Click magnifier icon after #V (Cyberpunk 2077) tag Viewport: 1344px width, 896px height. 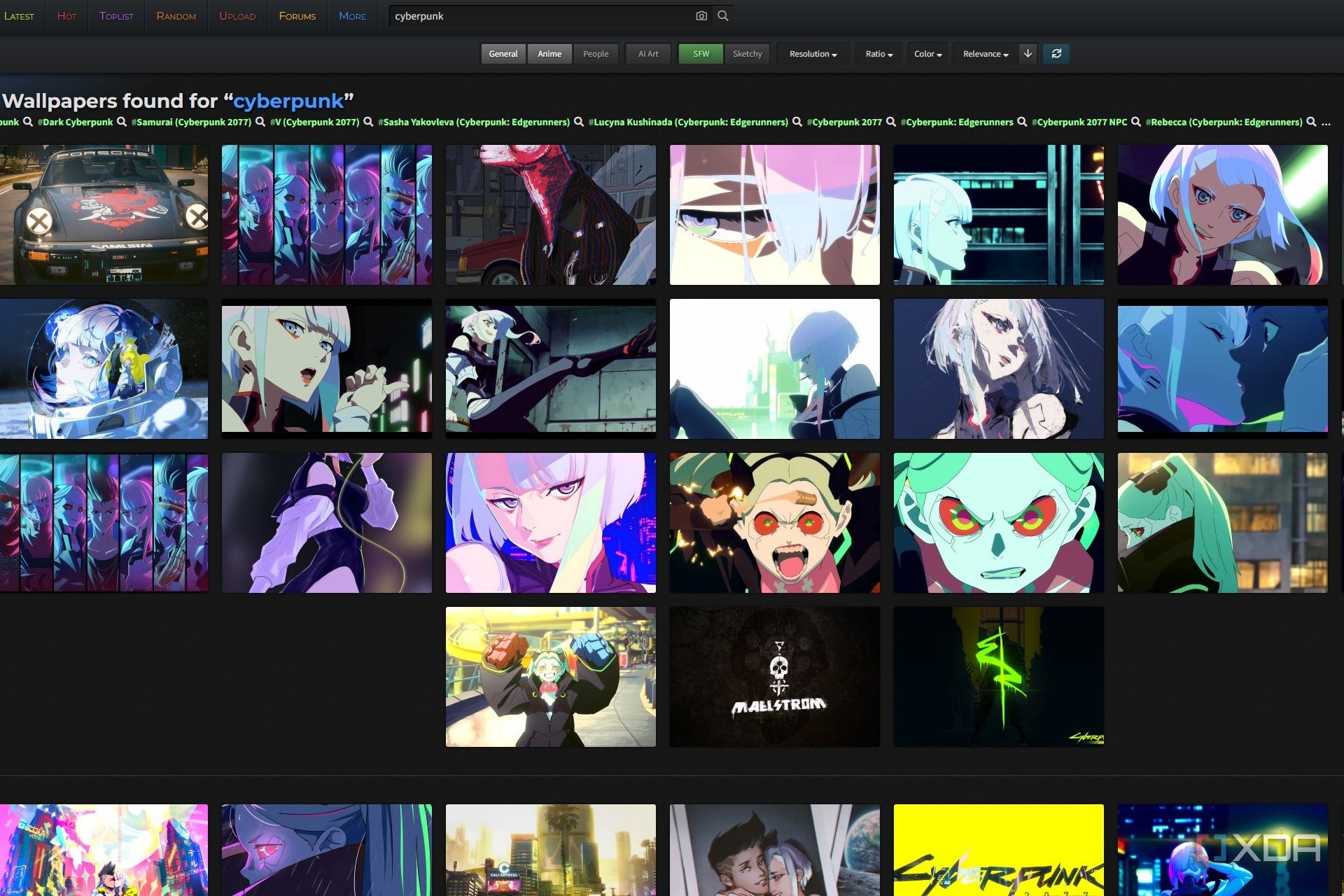(368, 122)
